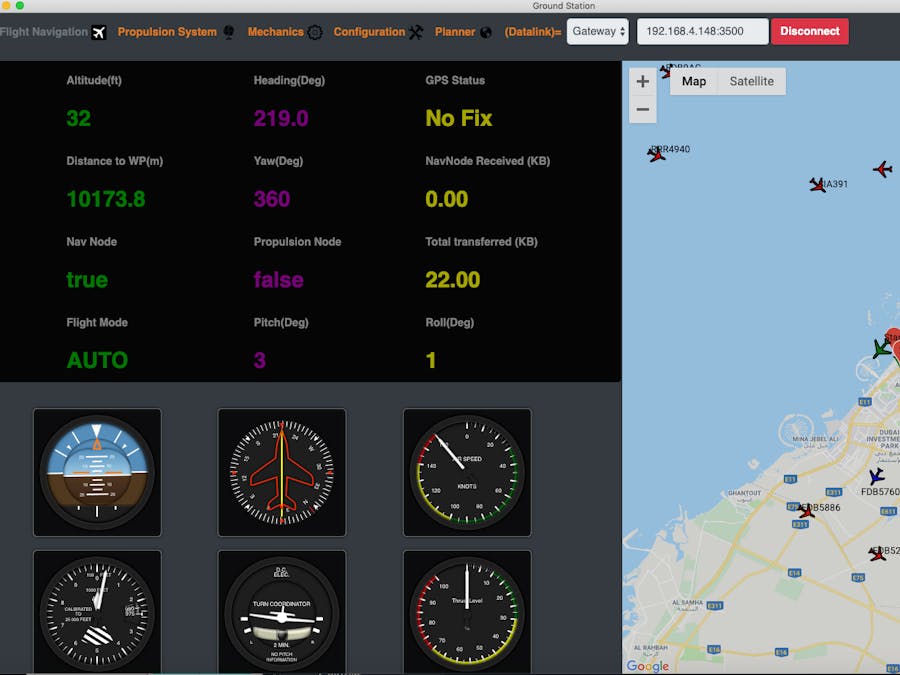
Task: Focus the IP address field 192.168.4.148:3500
Action: (703, 31)
